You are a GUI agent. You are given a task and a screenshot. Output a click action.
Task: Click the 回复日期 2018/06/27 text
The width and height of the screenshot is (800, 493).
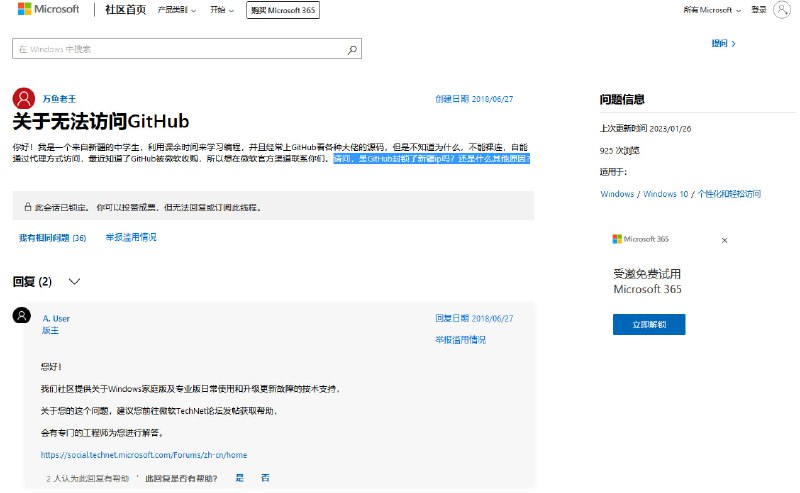point(474,318)
